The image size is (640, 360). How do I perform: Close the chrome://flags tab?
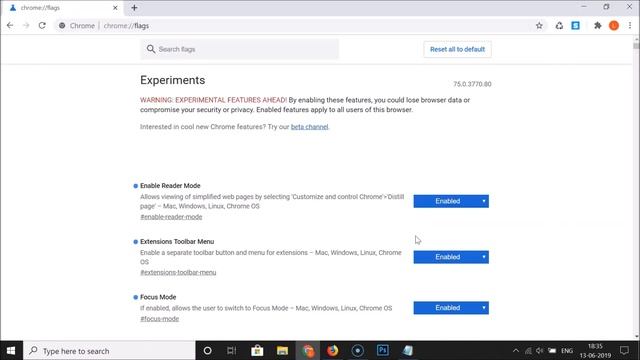coord(115,8)
